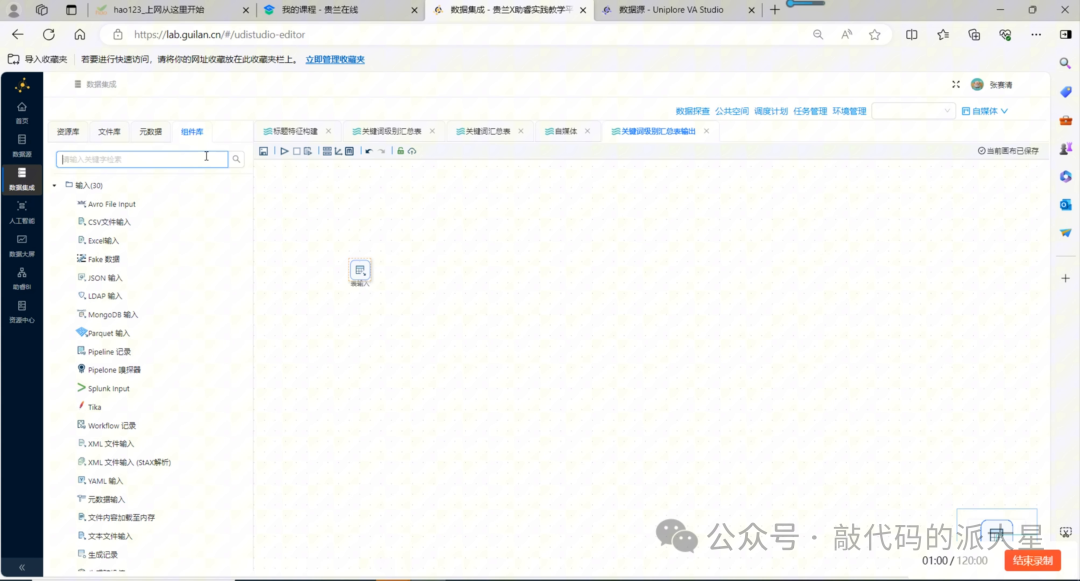Image resolution: width=1080 pixels, height=581 pixels.
Task: Switch to the 资源库 tab
Action: click(68, 131)
